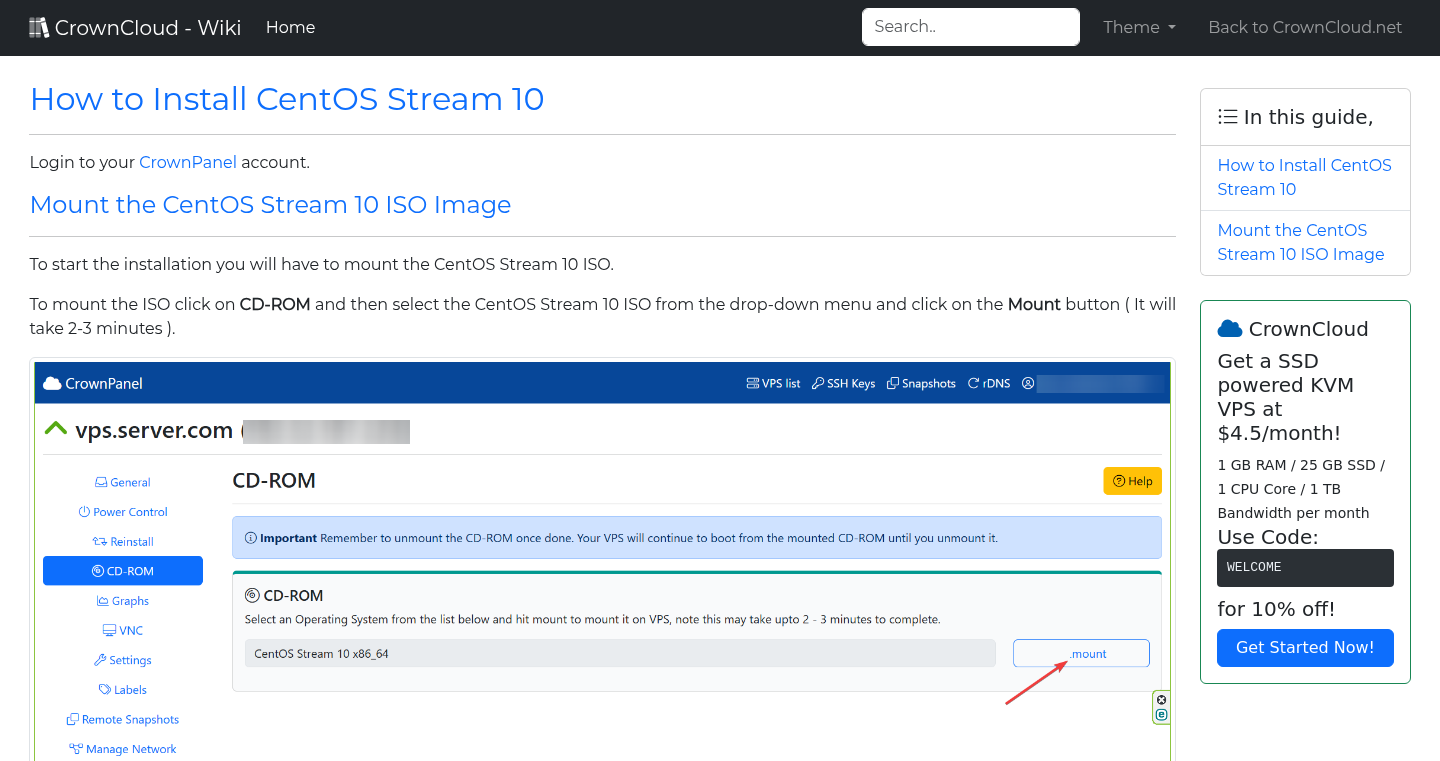Screen dimensions: 1440x761
Task: Open the Theme dropdown
Action: pyautogui.click(x=1138, y=27)
